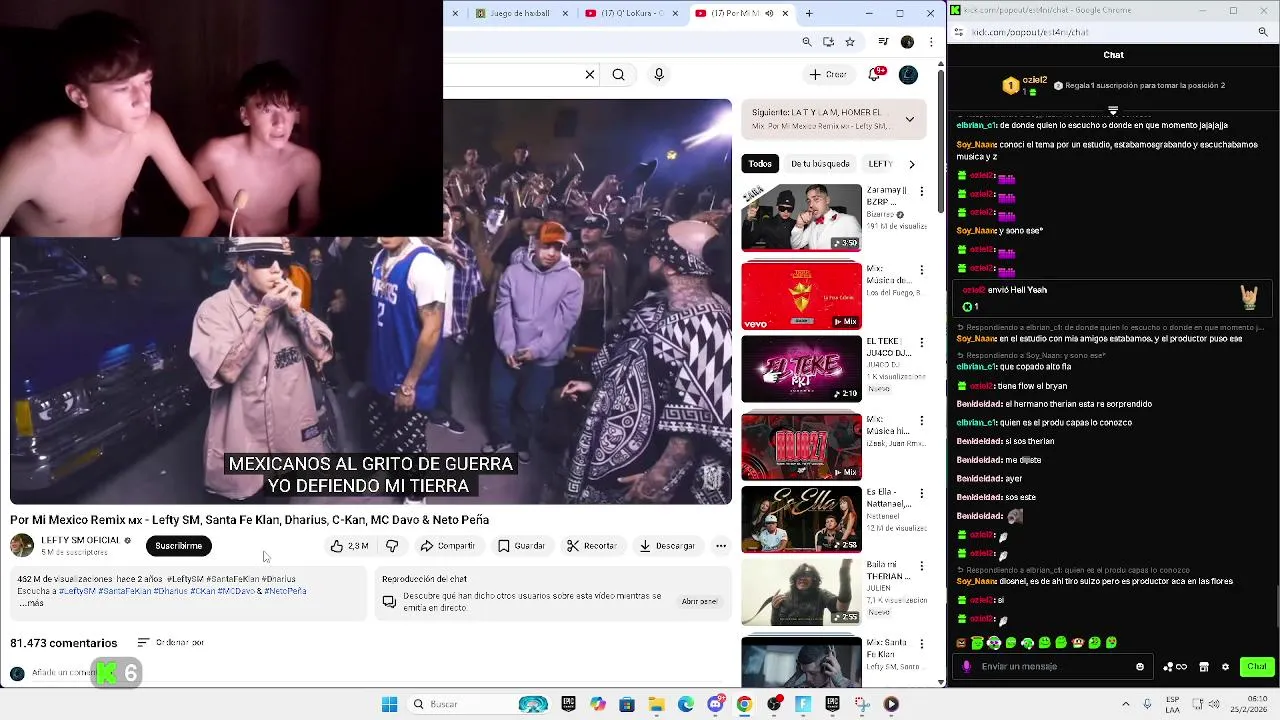
Task: Open YouTube account avatar menu
Action: coord(908,74)
